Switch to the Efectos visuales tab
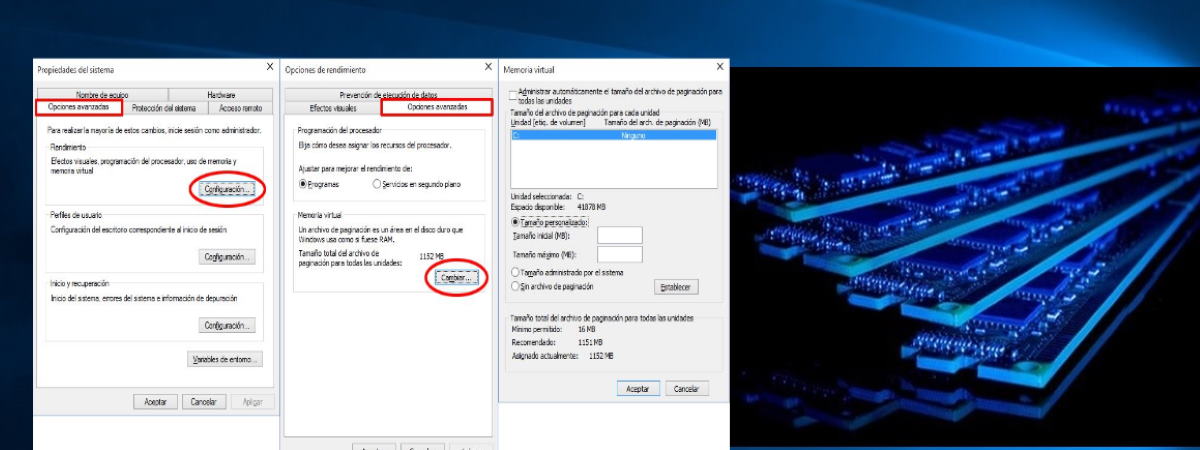Screen dimensions: 1200x450 pos(332,107)
